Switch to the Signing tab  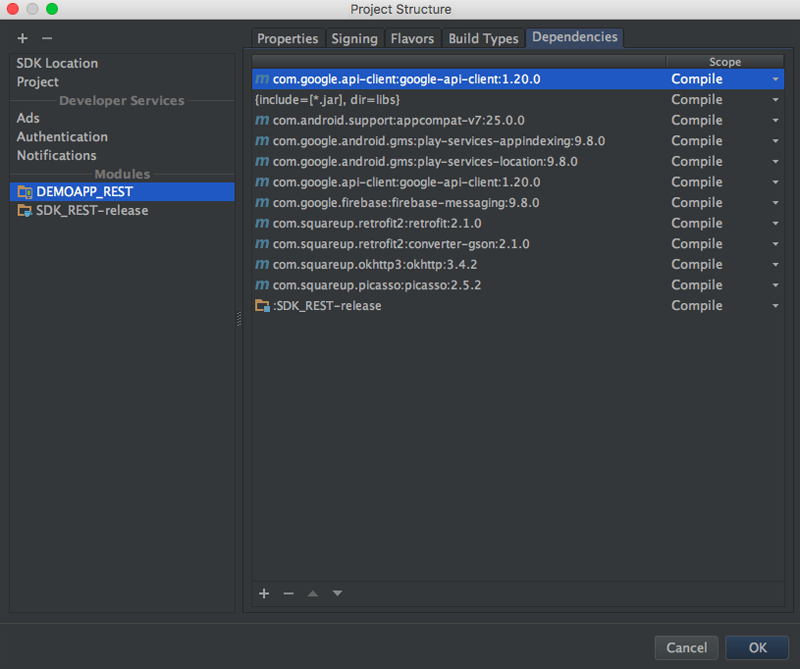(355, 38)
